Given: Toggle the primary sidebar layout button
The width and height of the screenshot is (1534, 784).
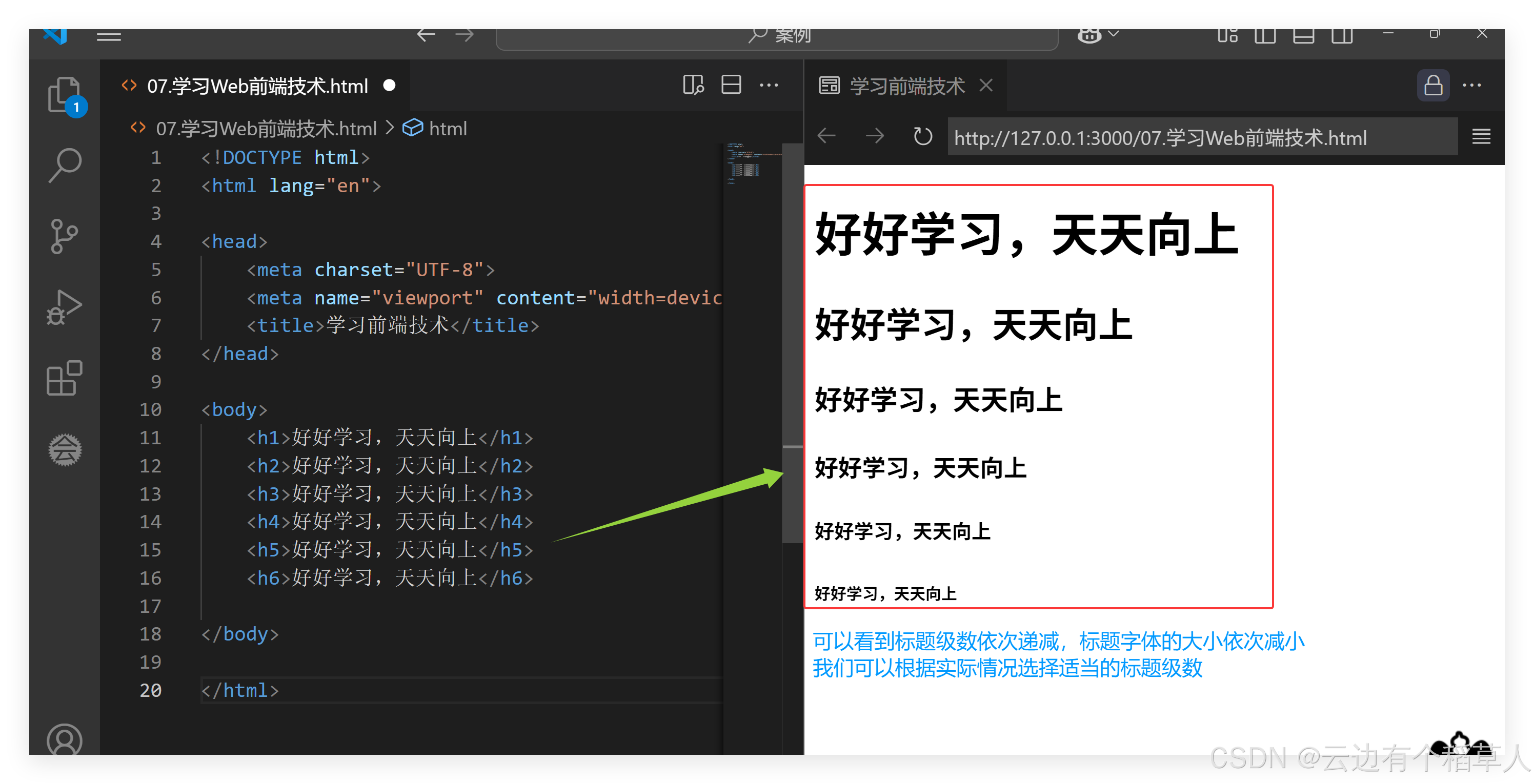Looking at the screenshot, I should pyautogui.click(x=1265, y=36).
